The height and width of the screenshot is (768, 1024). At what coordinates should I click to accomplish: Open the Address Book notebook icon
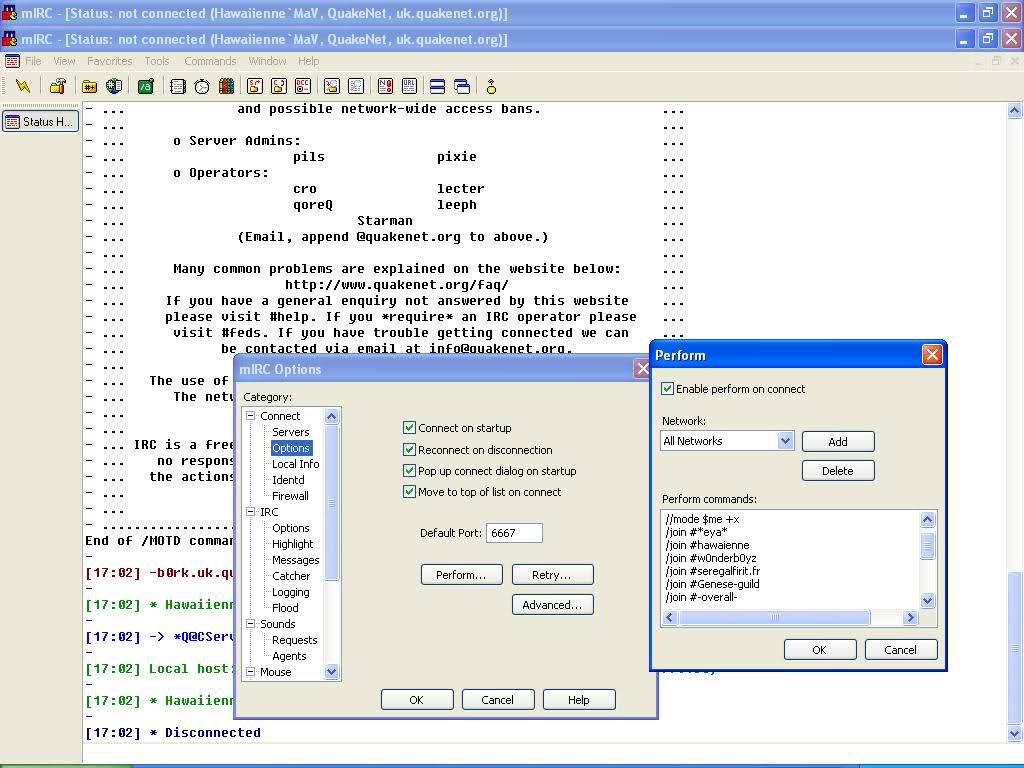[x=178, y=86]
